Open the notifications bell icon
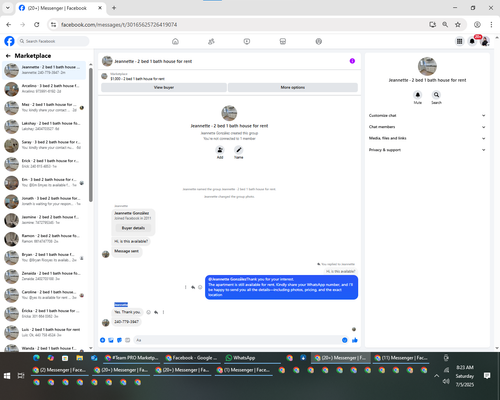Image resolution: width=500 pixels, height=400 pixels. (472, 41)
